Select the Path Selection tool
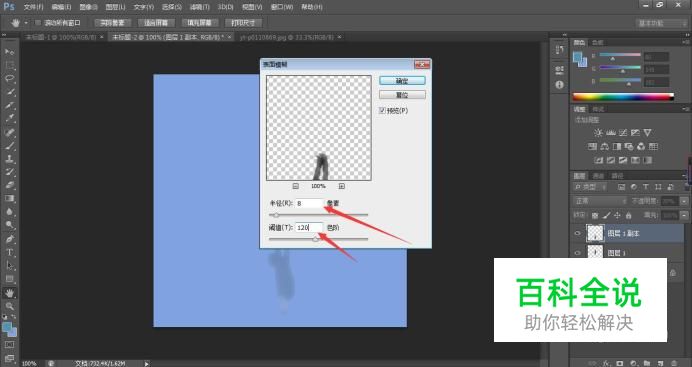 click(x=9, y=266)
